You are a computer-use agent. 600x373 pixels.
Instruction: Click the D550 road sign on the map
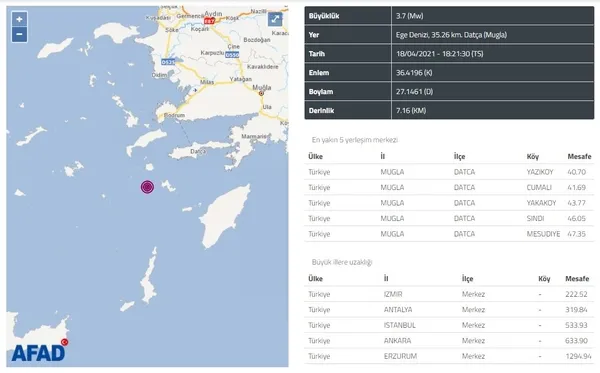click(232, 55)
